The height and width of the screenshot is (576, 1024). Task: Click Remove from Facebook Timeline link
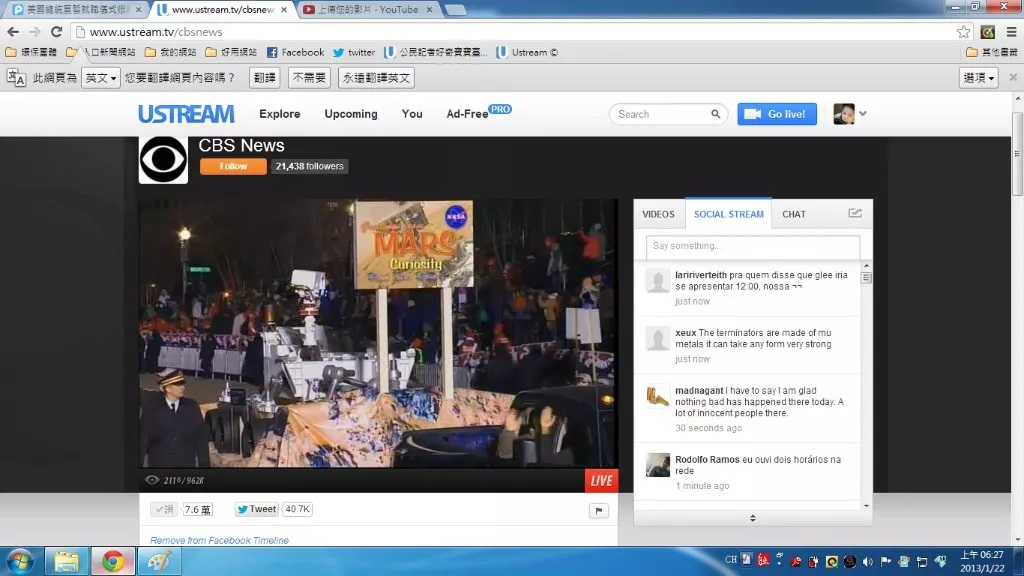(219, 540)
